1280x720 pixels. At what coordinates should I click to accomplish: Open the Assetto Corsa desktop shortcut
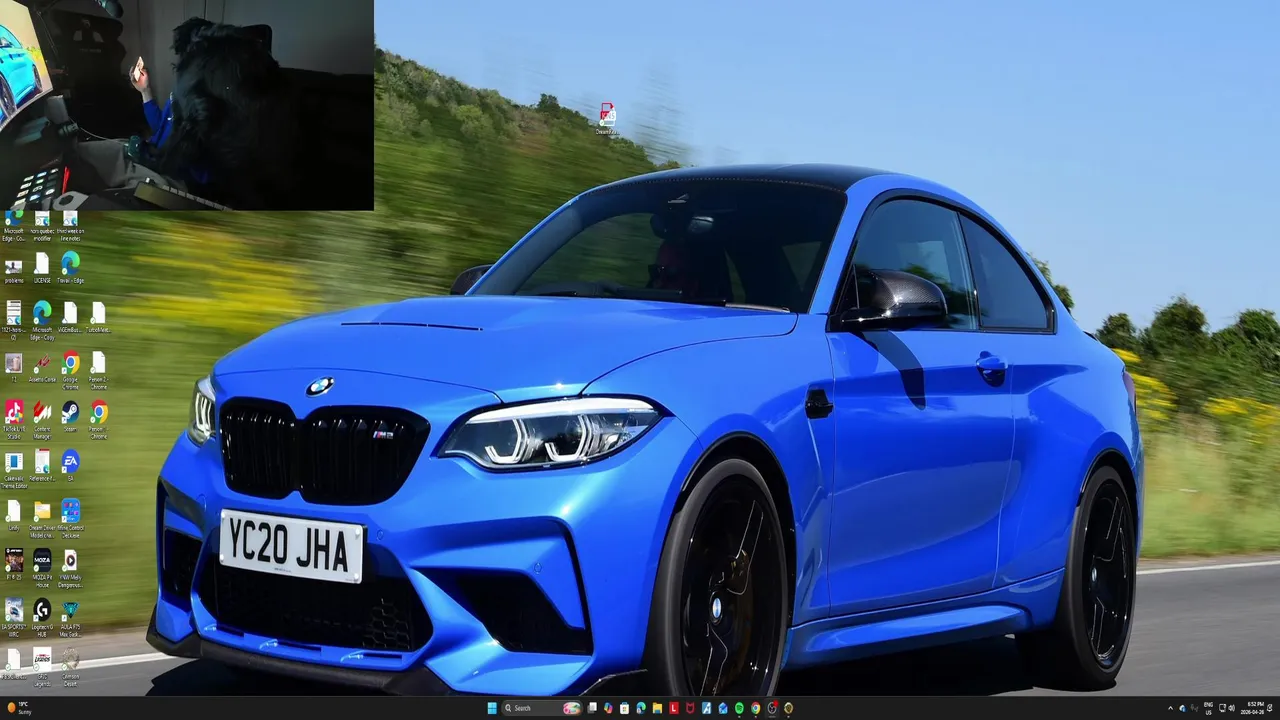coord(42,368)
